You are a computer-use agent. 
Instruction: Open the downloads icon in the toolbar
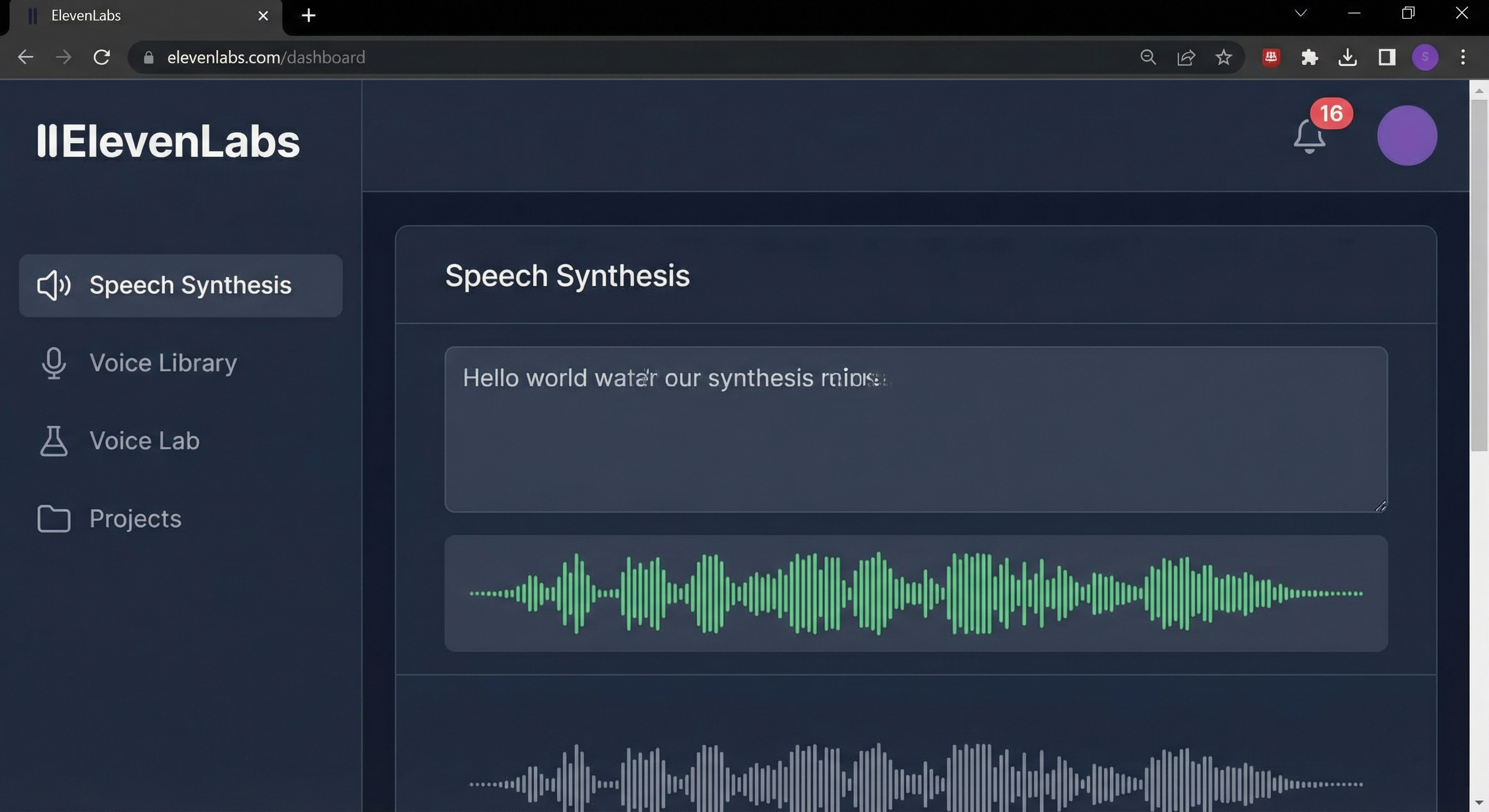click(x=1347, y=57)
